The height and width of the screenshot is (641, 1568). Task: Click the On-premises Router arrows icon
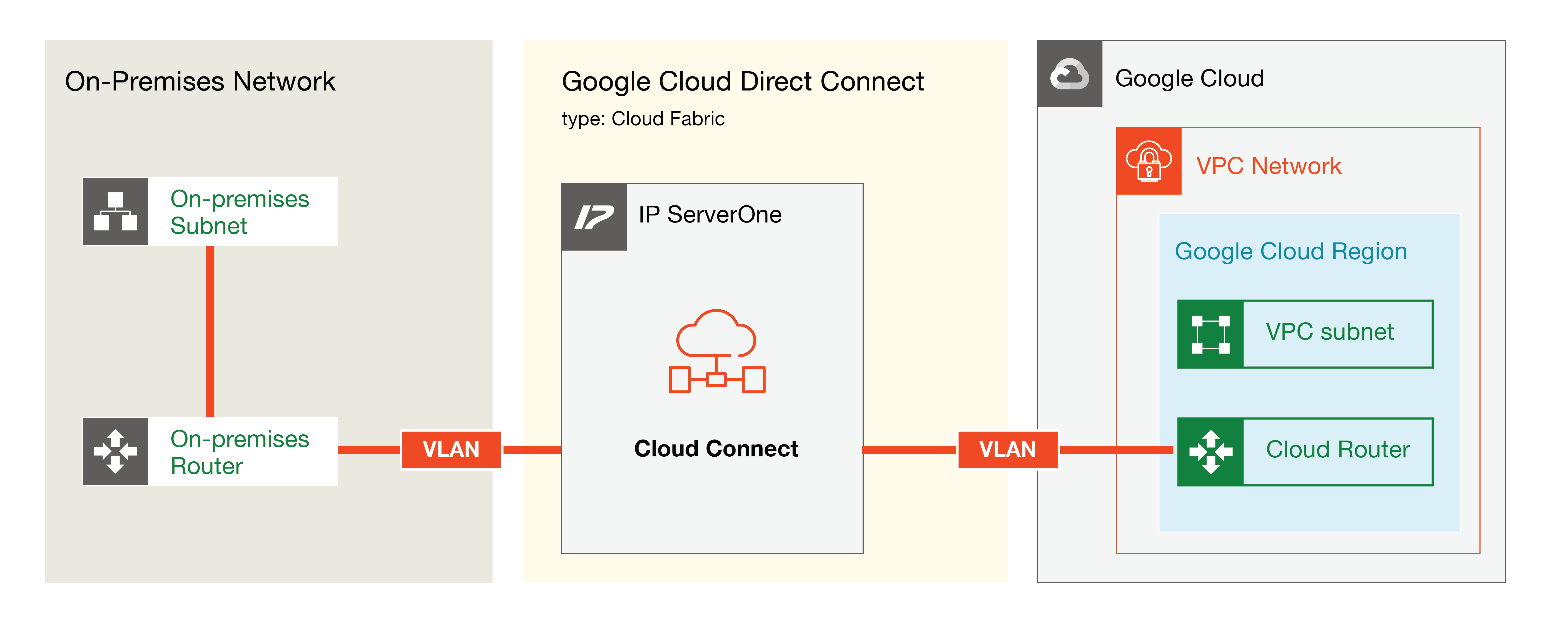pyautogui.click(x=115, y=451)
